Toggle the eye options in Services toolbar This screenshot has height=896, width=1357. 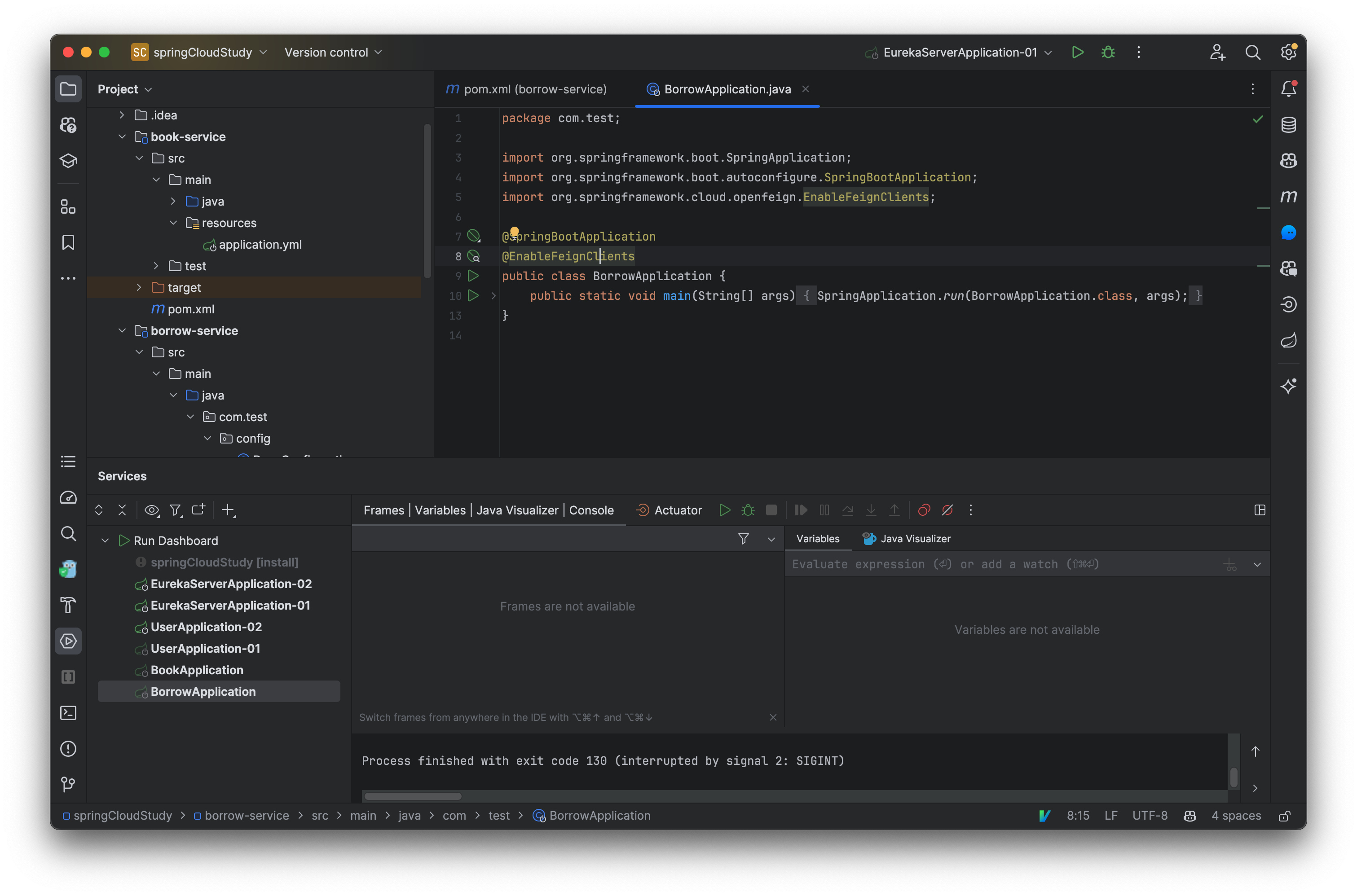coord(151,510)
